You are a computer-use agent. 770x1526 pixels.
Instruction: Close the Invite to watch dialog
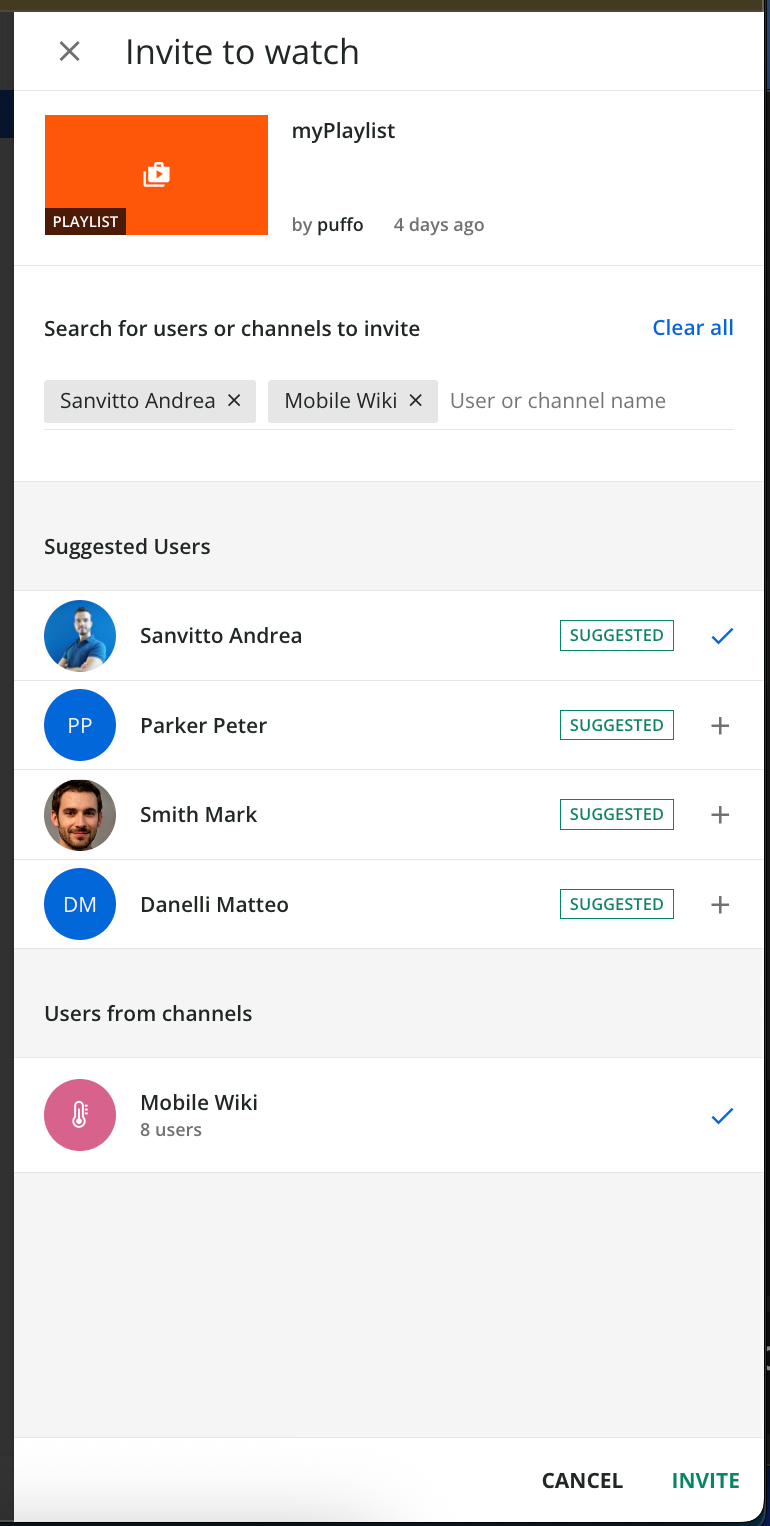[x=69, y=52]
